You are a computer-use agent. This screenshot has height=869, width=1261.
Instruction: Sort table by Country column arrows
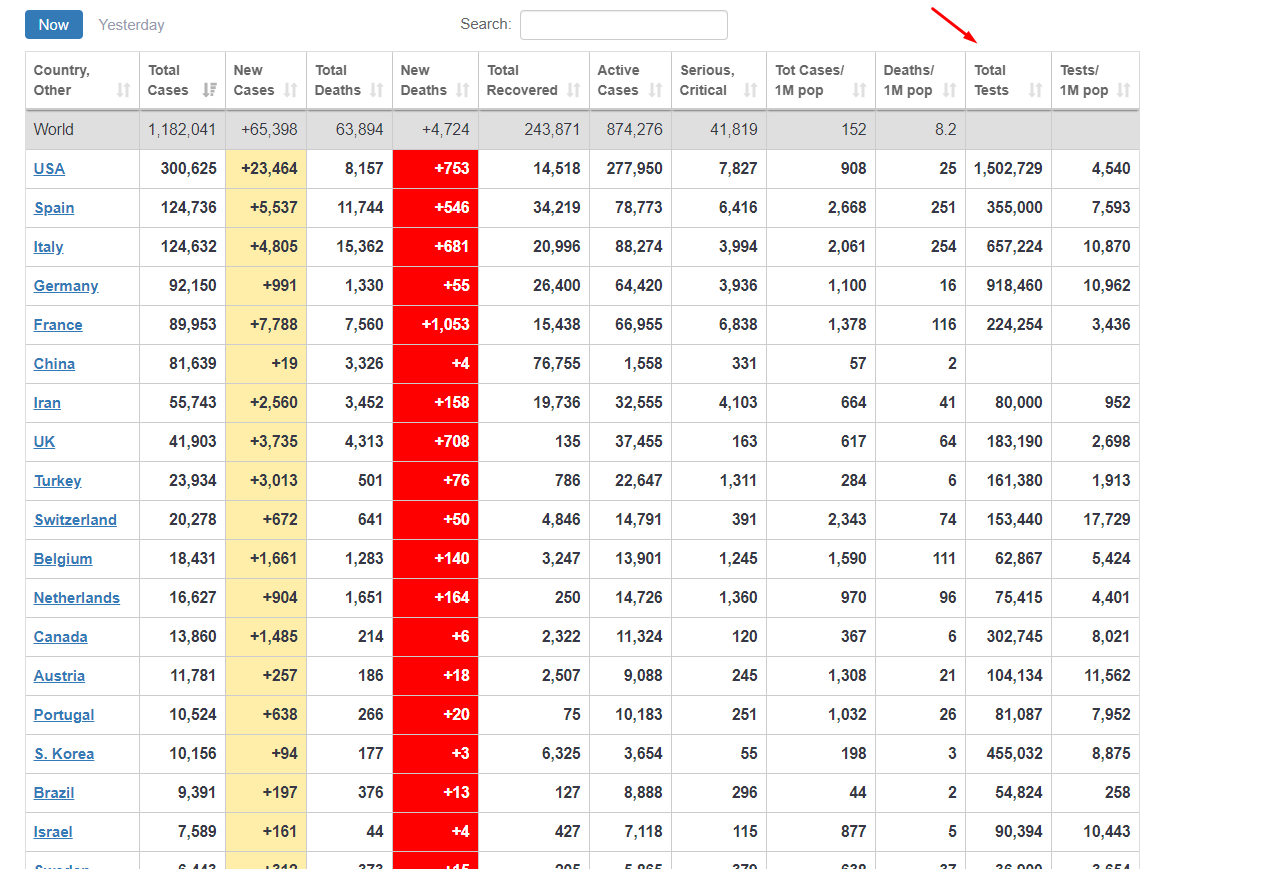124,90
